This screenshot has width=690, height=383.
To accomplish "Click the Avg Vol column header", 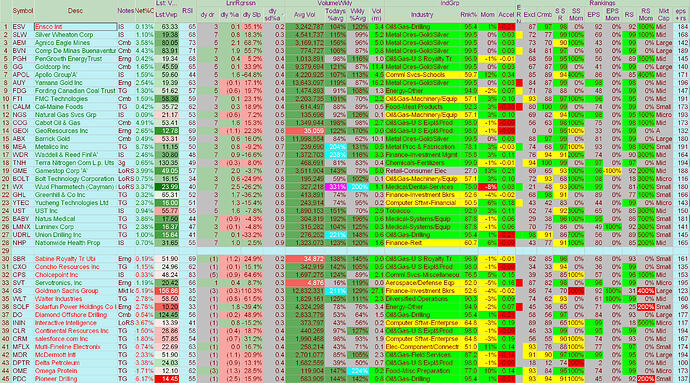I will tap(305, 15).
